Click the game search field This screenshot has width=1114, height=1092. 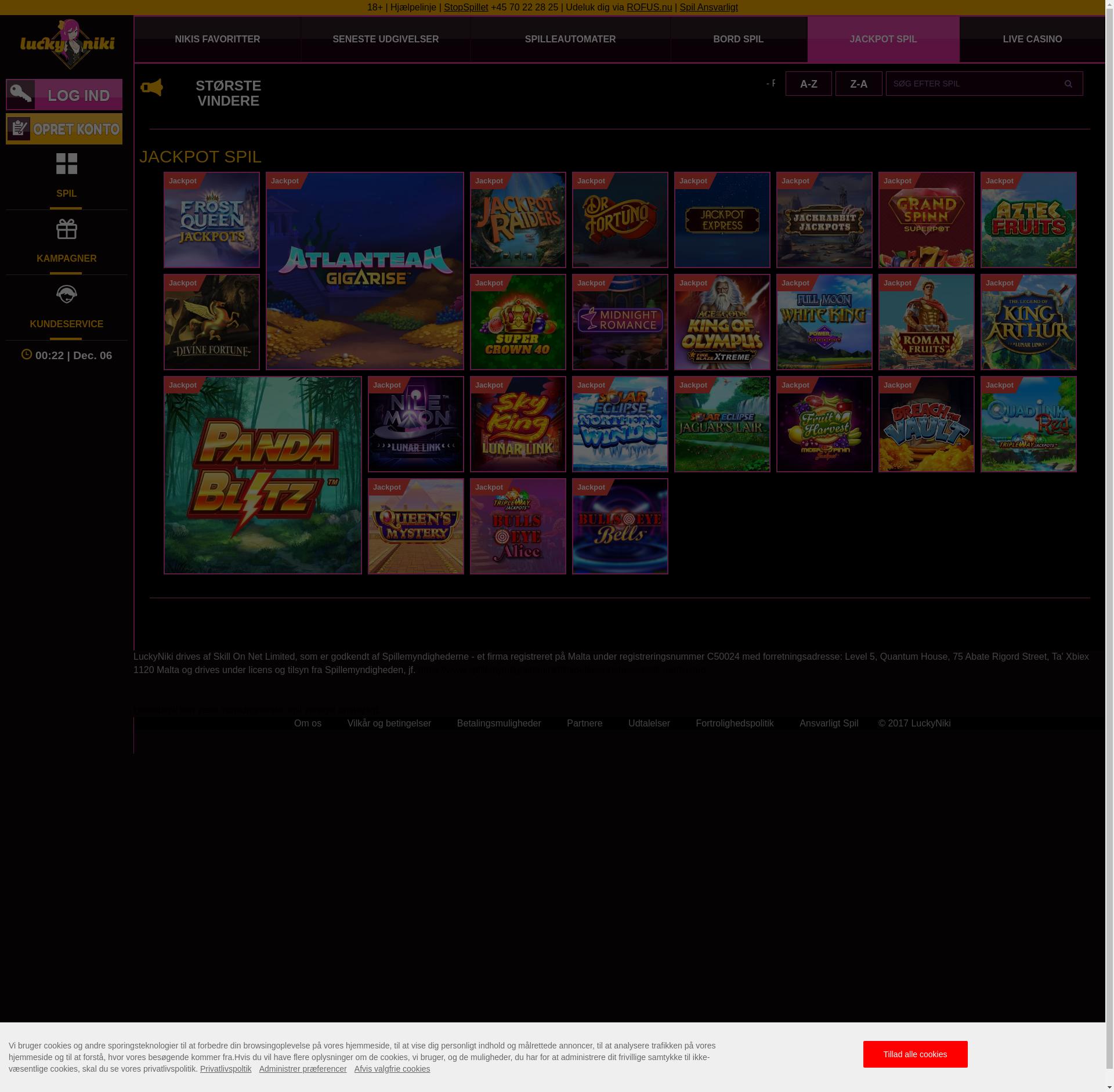pyautogui.click(x=970, y=84)
